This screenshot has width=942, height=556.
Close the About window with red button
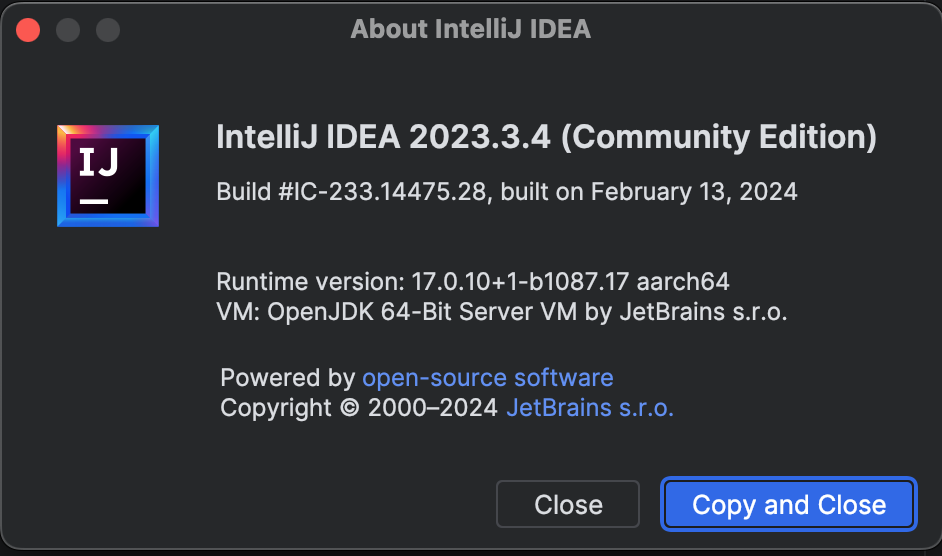coord(28,30)
